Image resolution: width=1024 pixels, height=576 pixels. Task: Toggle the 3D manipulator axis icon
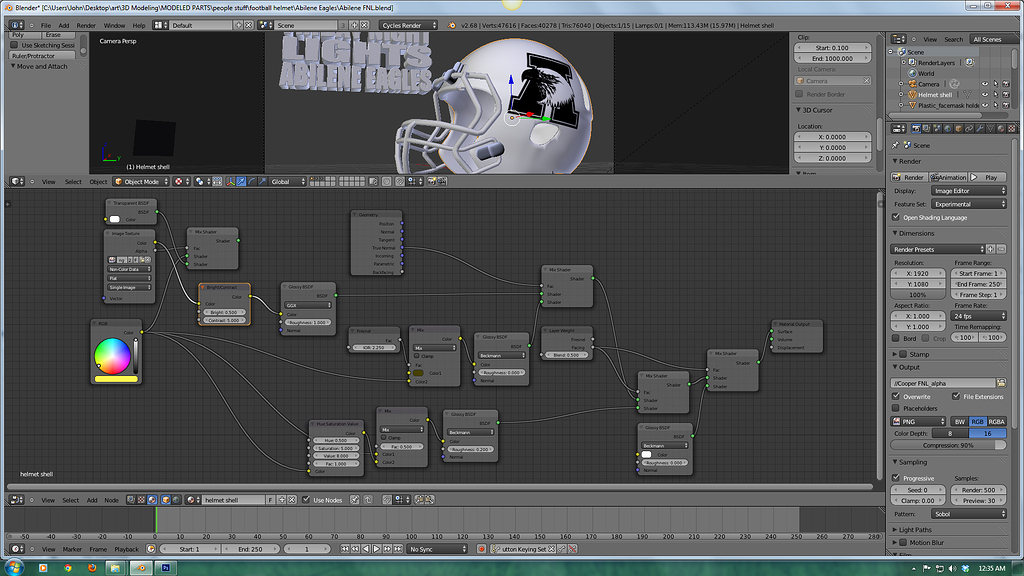click(x=231, y=182)
